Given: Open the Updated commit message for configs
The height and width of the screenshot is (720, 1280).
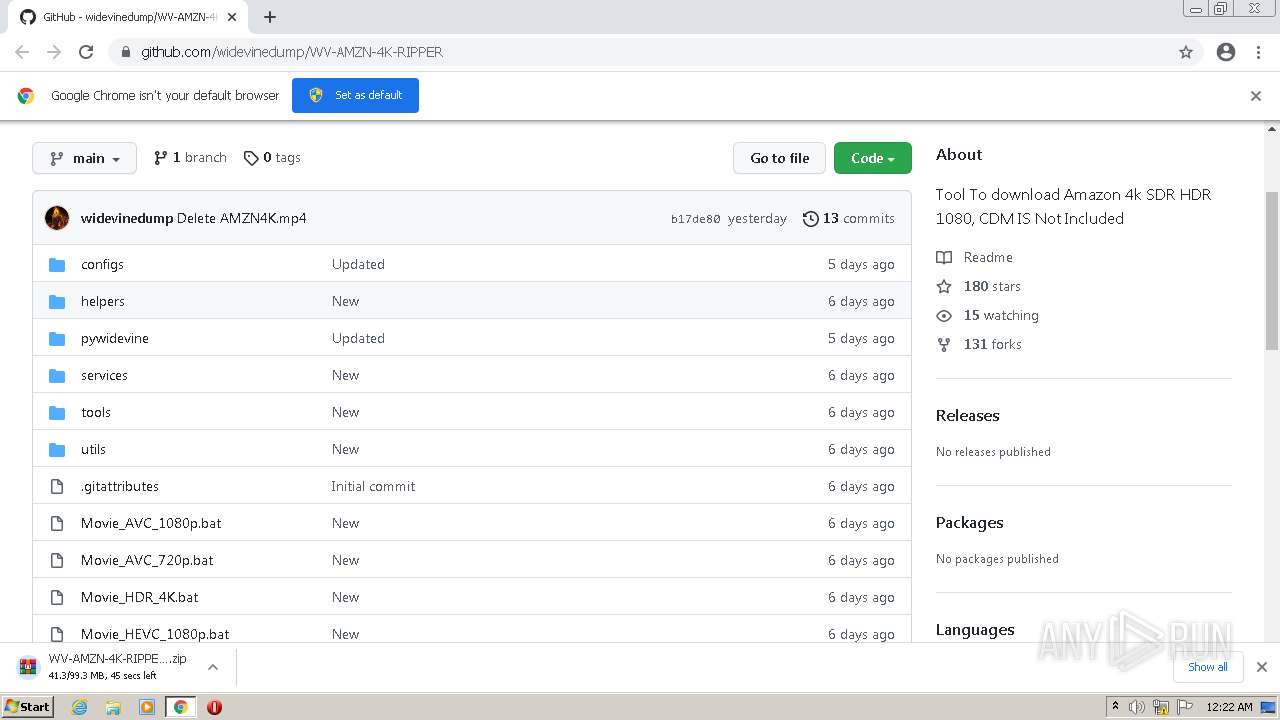Looking at the screenshot, I should (x=358, y=264).
